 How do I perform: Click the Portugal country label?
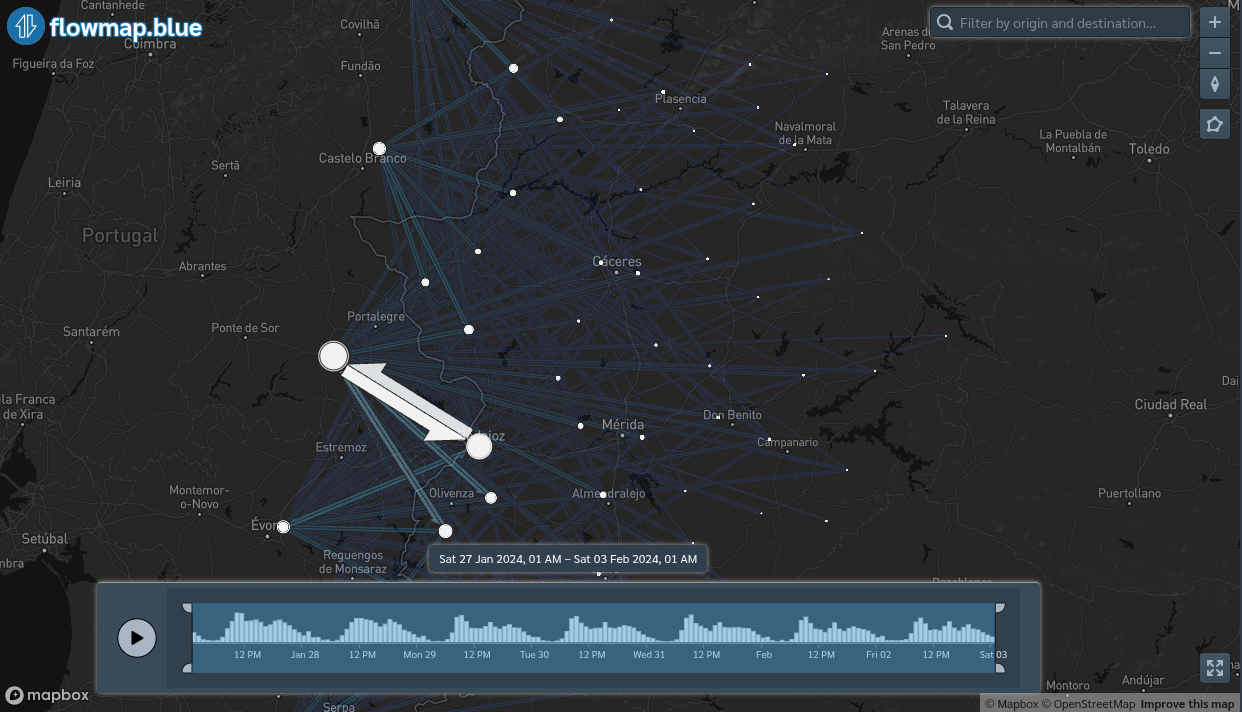click(120, 236)
